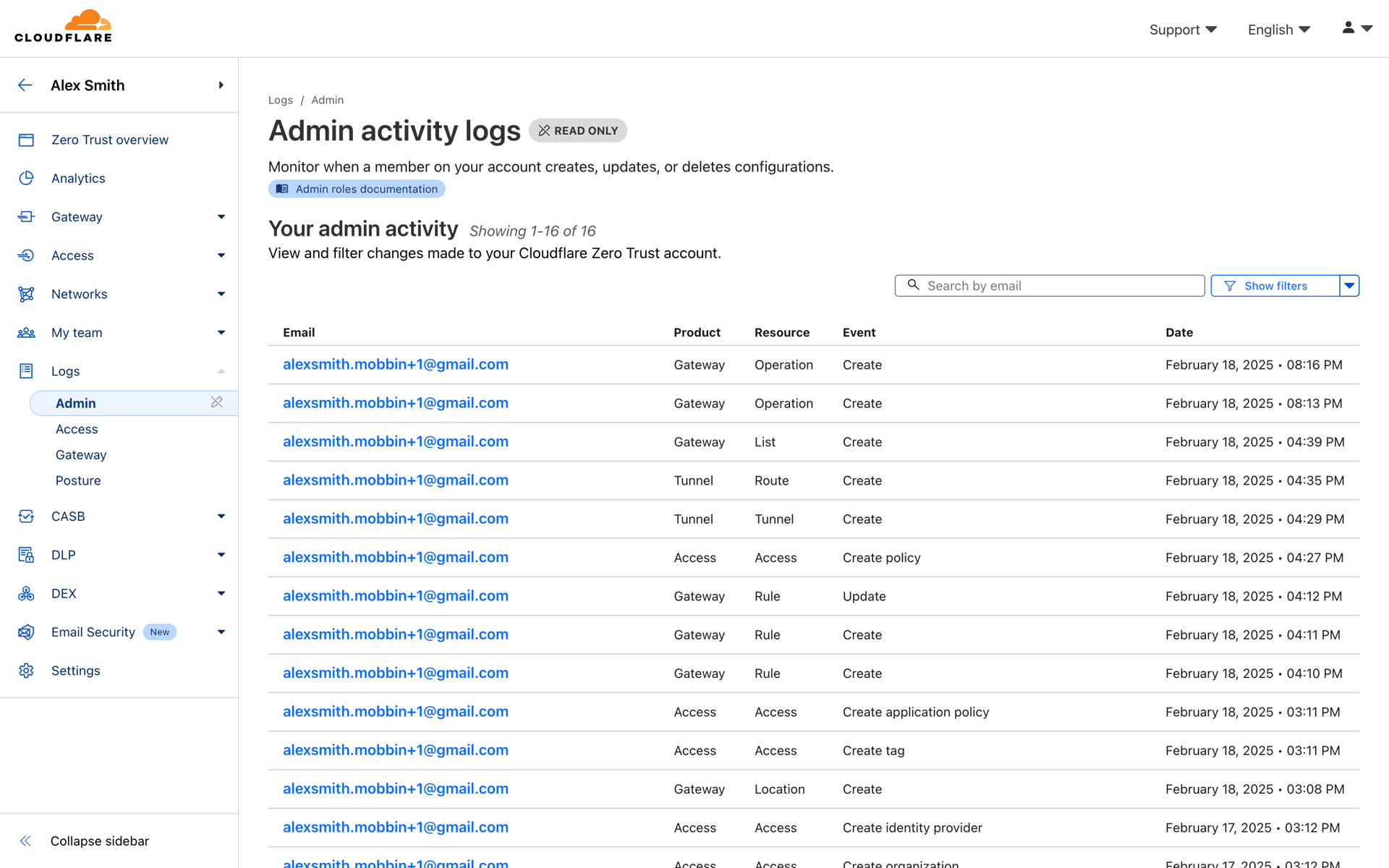The width and height of the screenshot is (1389, 868).
Task: Open the Support dropdown menu
Action: pyautogui.click(x=1183, y=30)
